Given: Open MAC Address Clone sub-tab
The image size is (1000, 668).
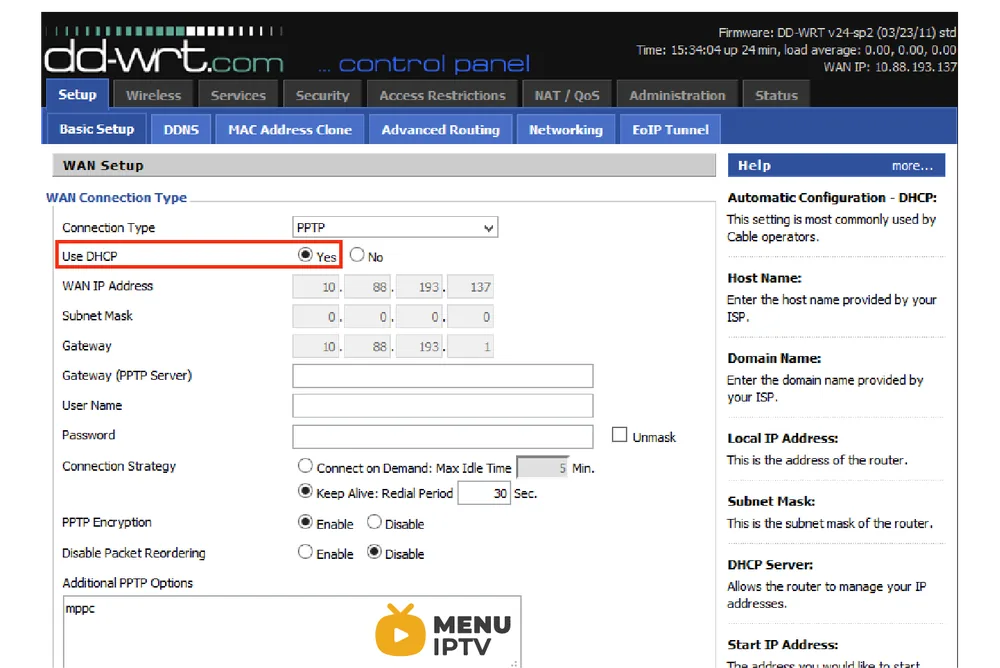Looking at the screenshot, I should (x=290, y=130).
